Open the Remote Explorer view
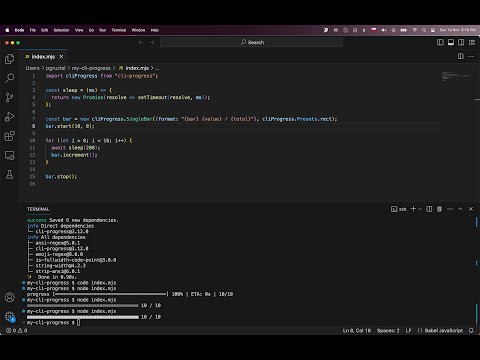480x360 pixels. [x=10, y=155]
